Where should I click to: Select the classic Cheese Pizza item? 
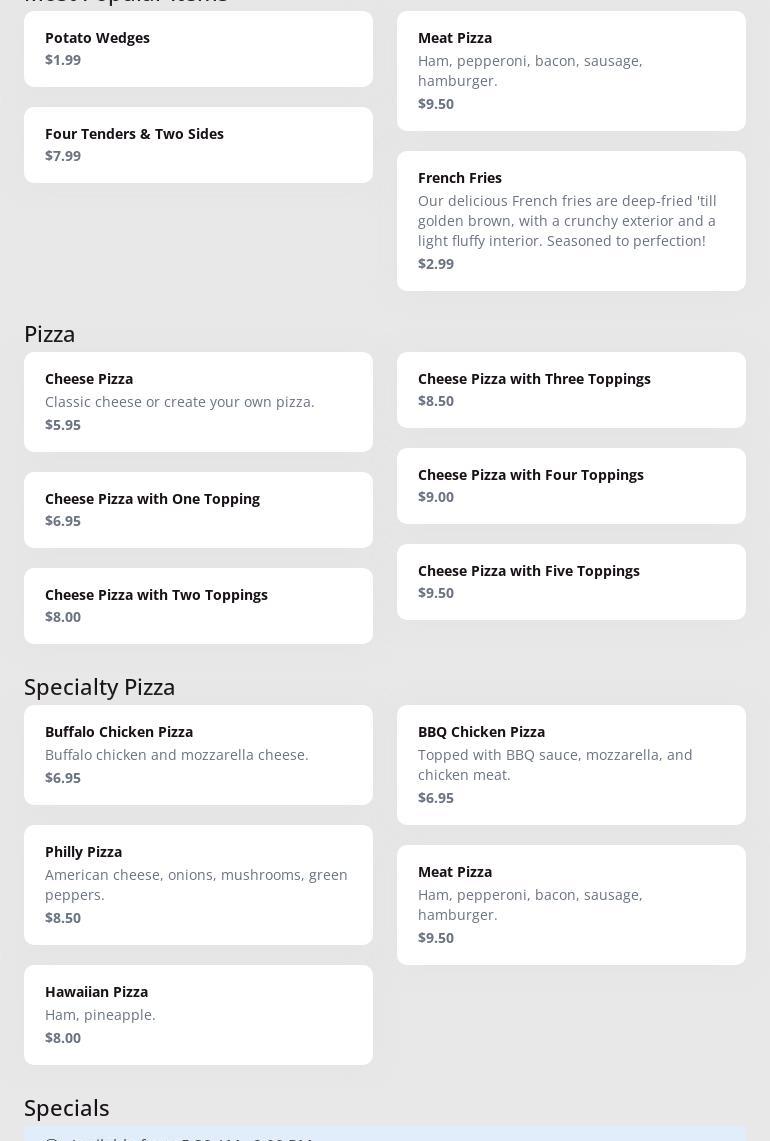click(x=198, y=402)
